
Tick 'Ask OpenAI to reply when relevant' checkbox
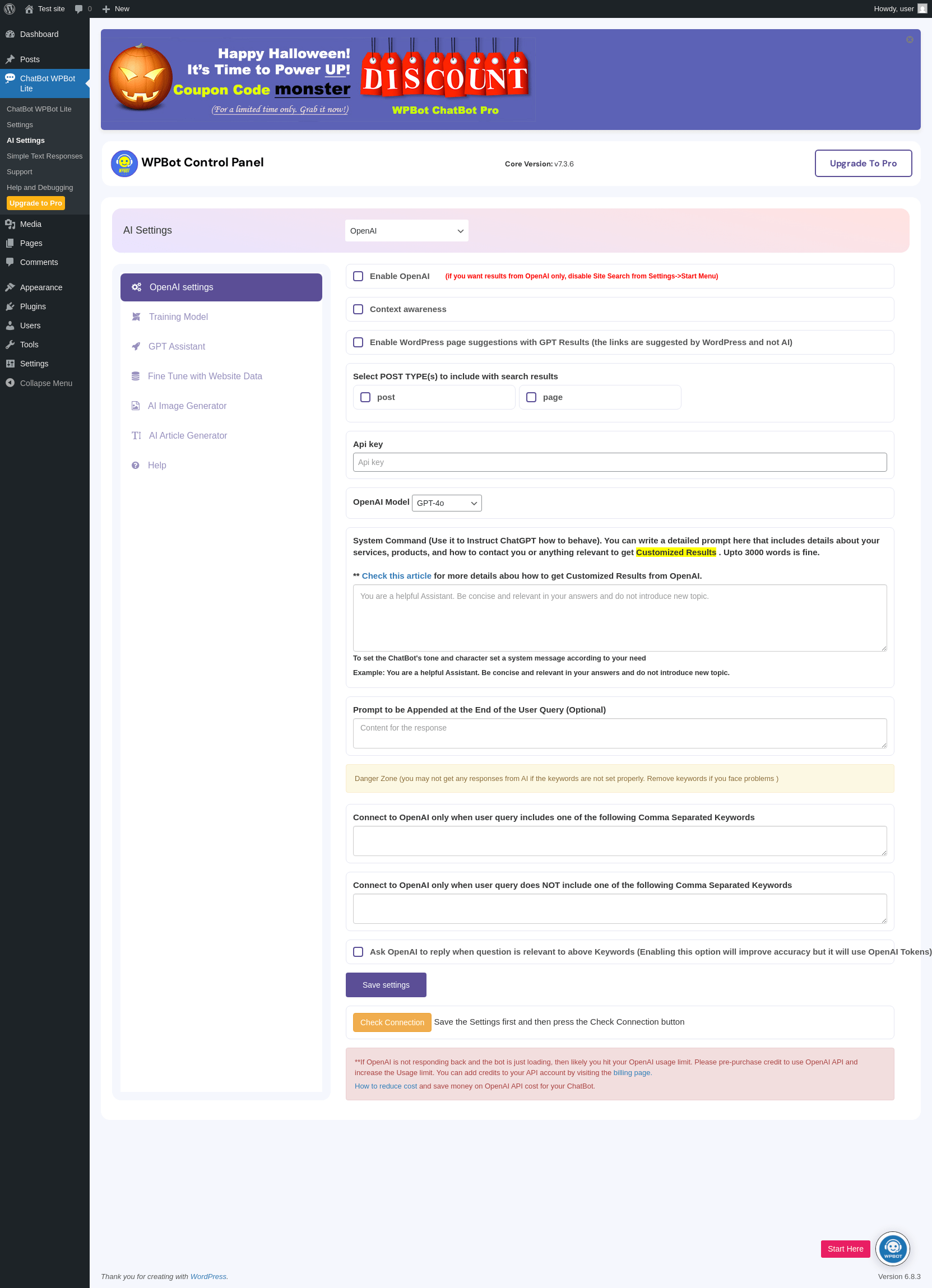click(x=358, y=952)
